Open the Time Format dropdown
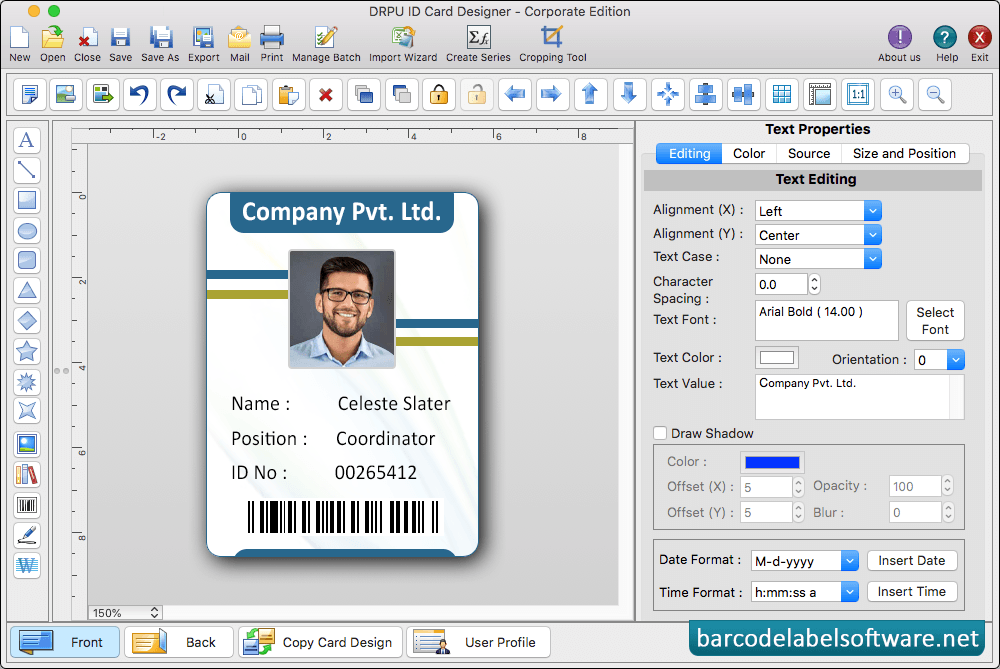The height and width of the screenshot is (669, 1000). point(805,592)
